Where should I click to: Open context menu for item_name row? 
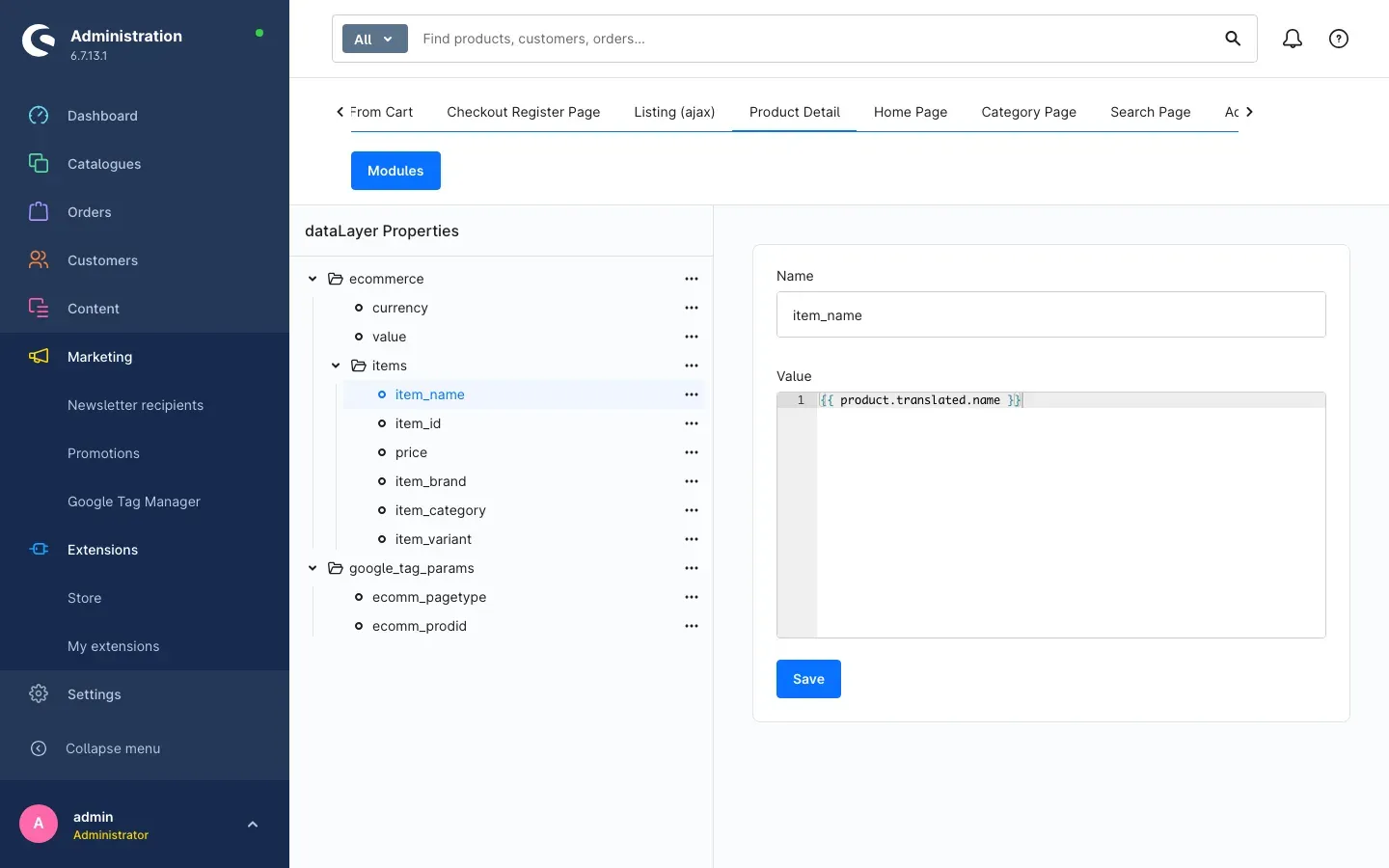pos(692,394)
